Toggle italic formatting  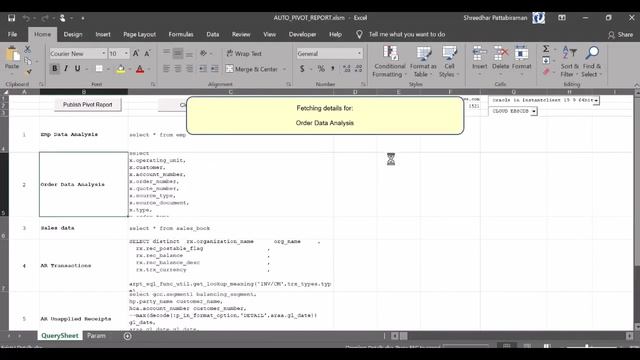(x=66, y=69)
